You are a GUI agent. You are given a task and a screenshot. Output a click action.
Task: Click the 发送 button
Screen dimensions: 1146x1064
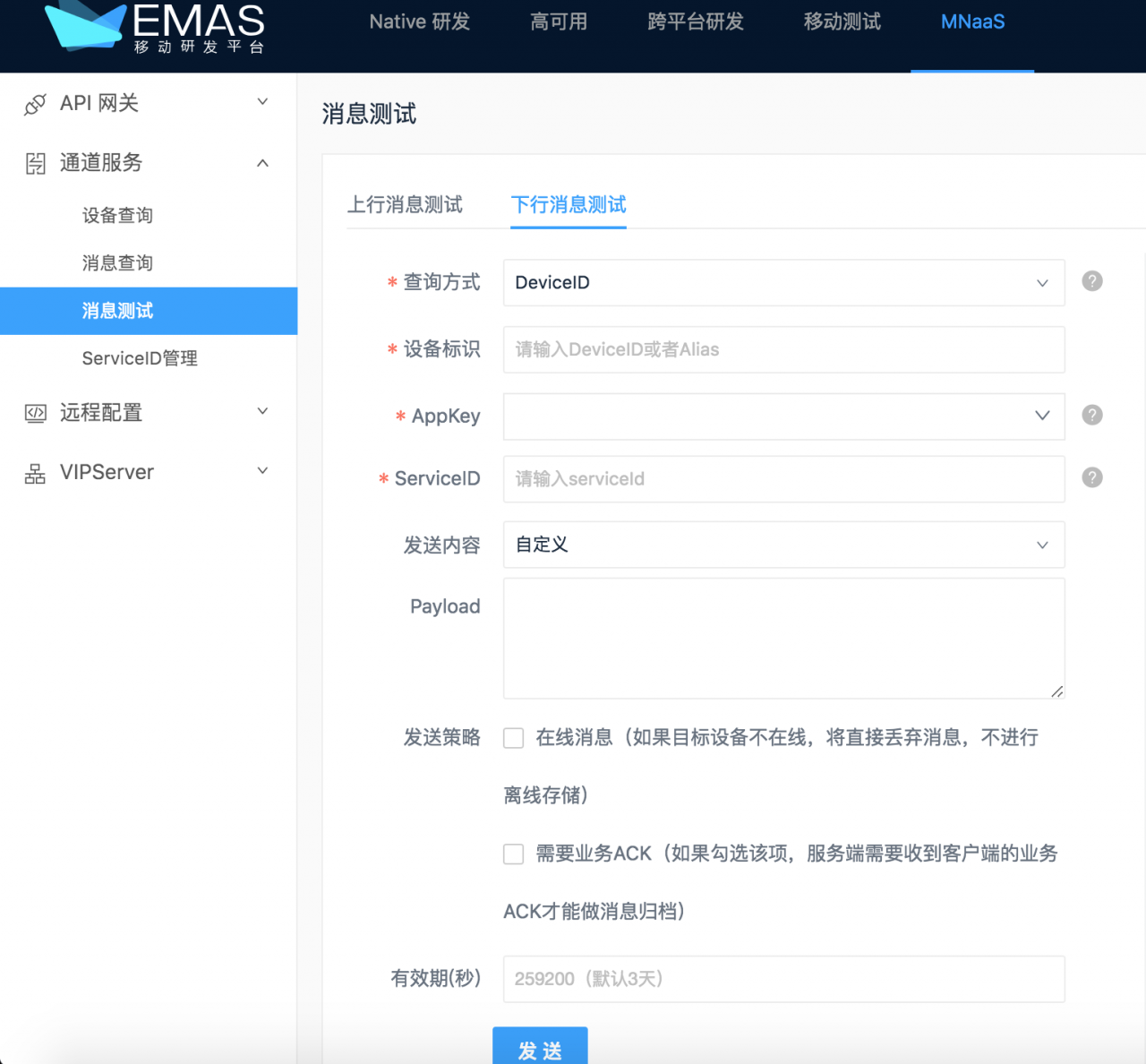point(540,1046)
